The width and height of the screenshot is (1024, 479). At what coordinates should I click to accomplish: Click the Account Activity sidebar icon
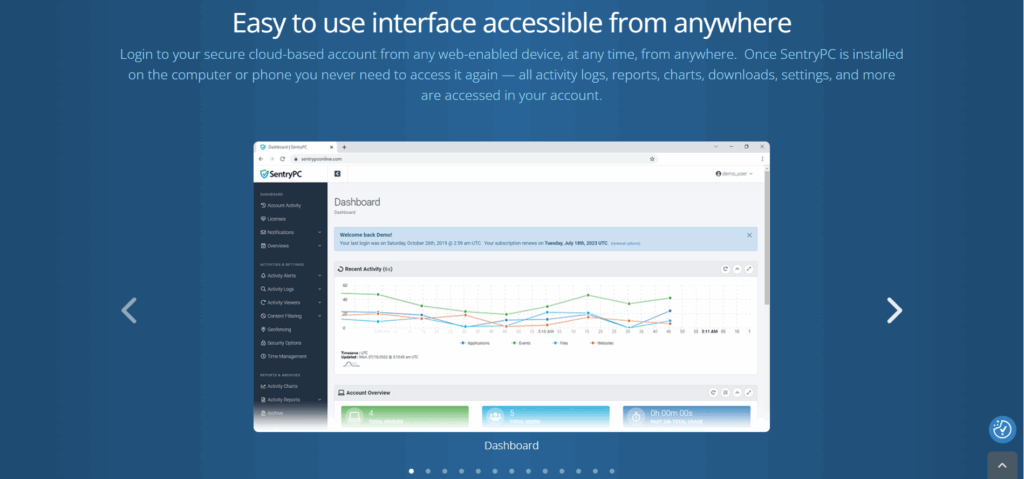point(263,205)
